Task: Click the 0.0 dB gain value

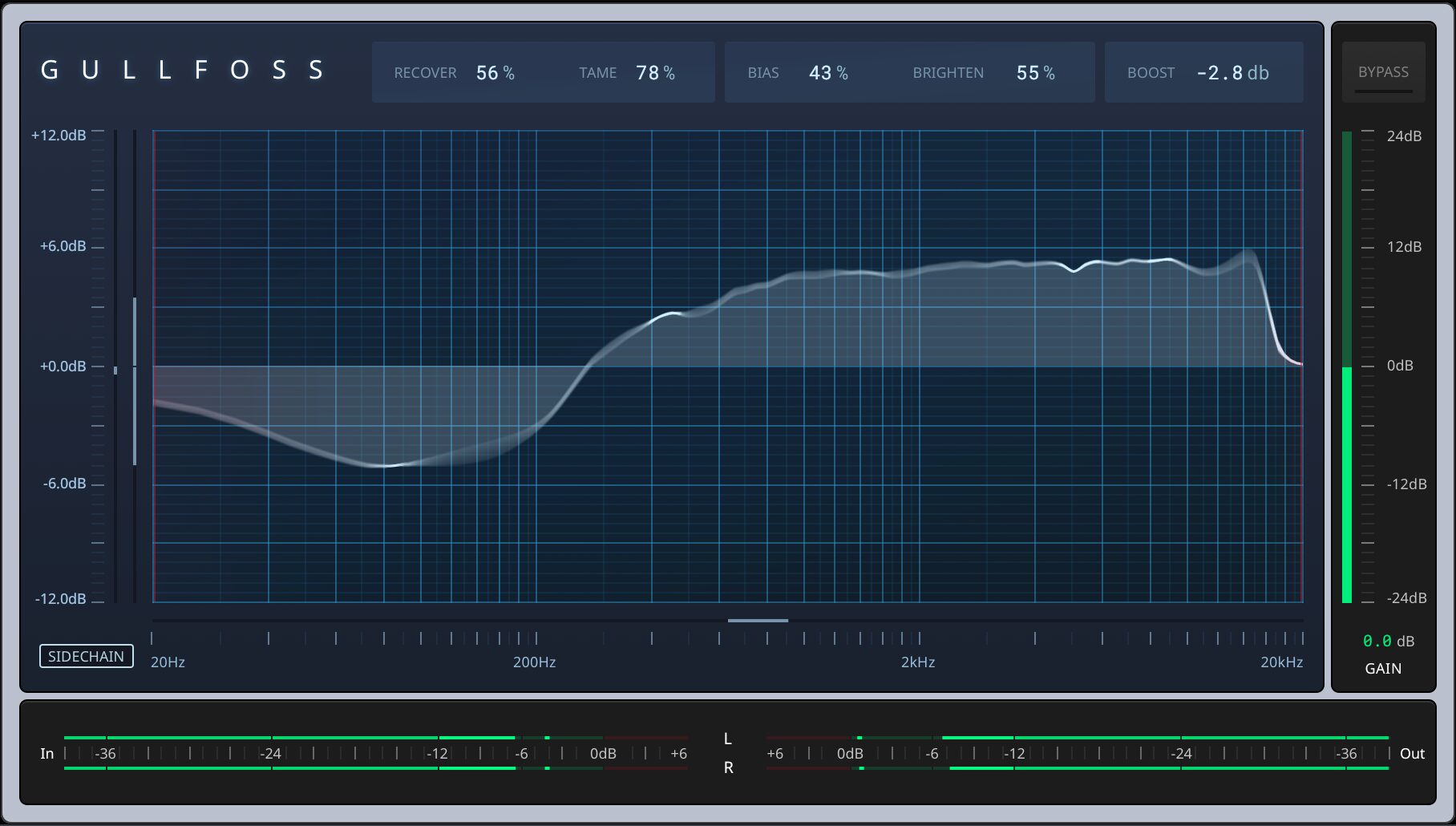Action: (1388, 641)
